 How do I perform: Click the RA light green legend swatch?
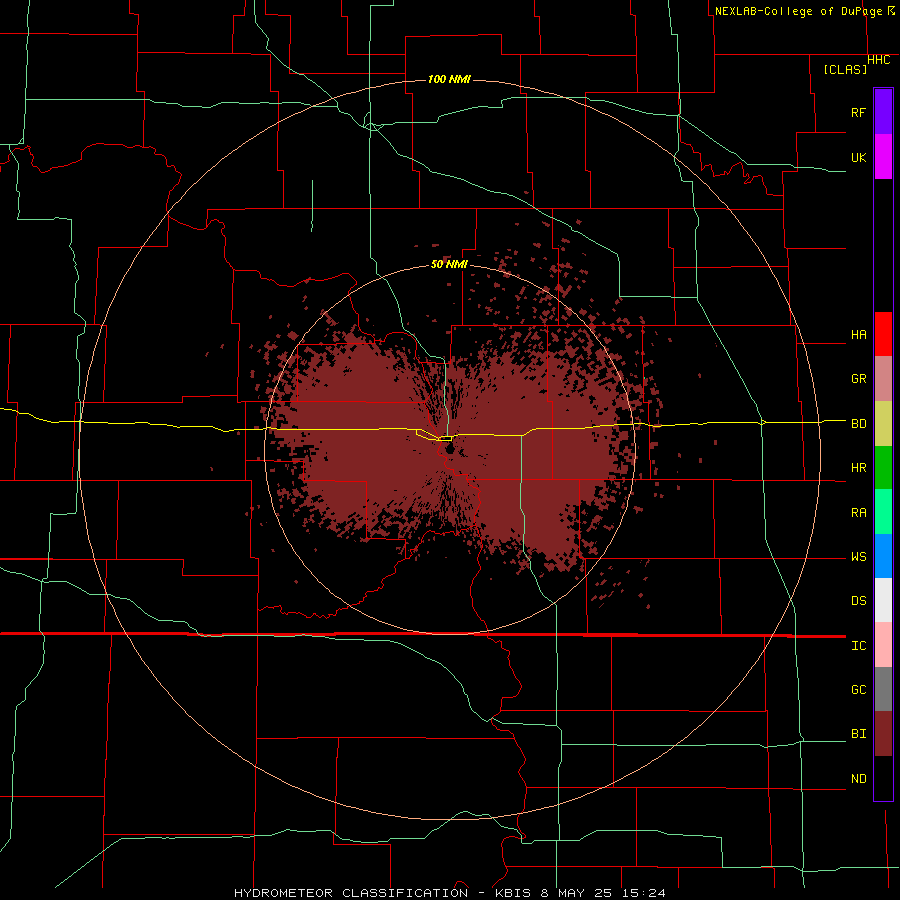tap(883, 512)
